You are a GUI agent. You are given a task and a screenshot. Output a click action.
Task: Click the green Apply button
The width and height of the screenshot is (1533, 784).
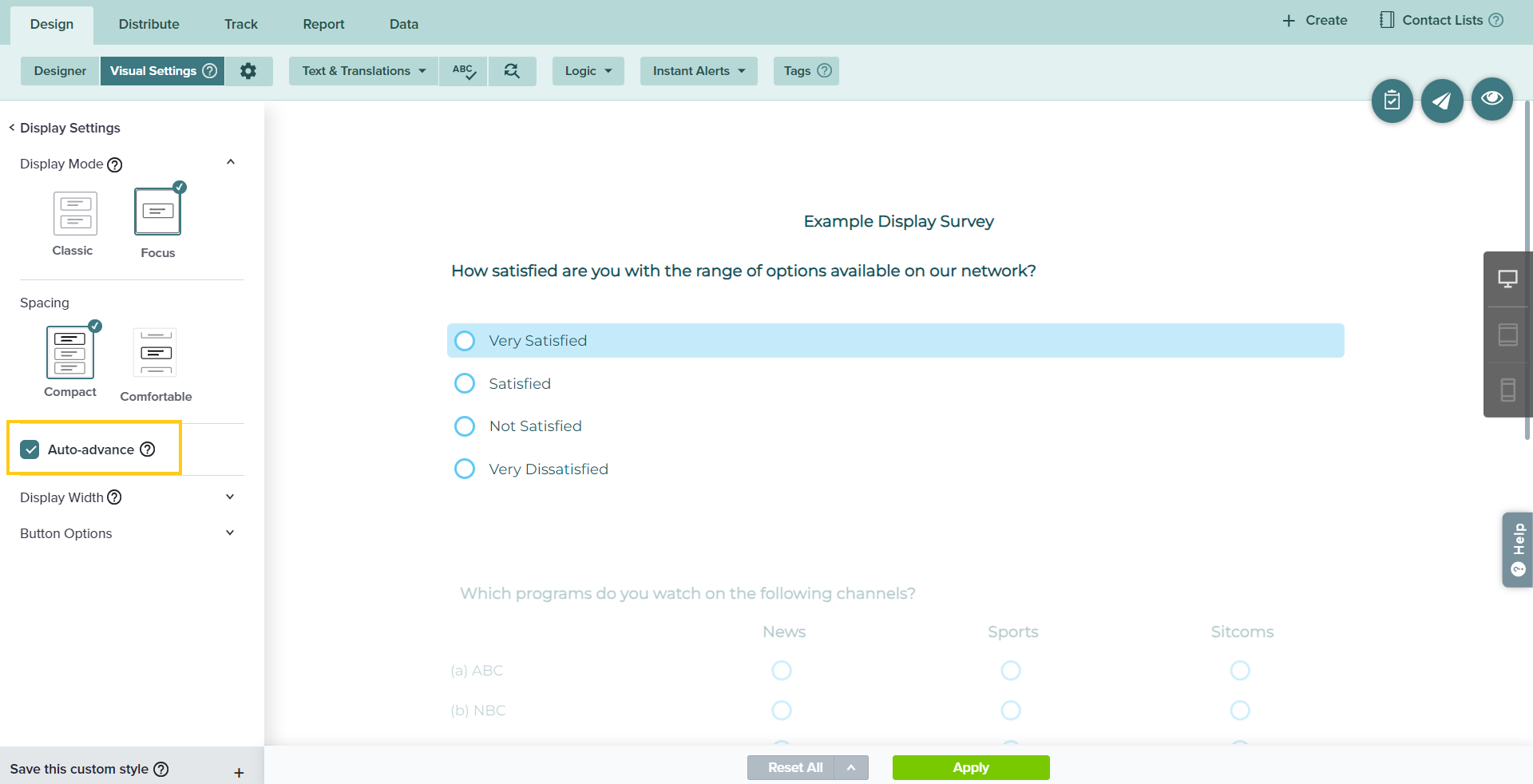(970, 767)
